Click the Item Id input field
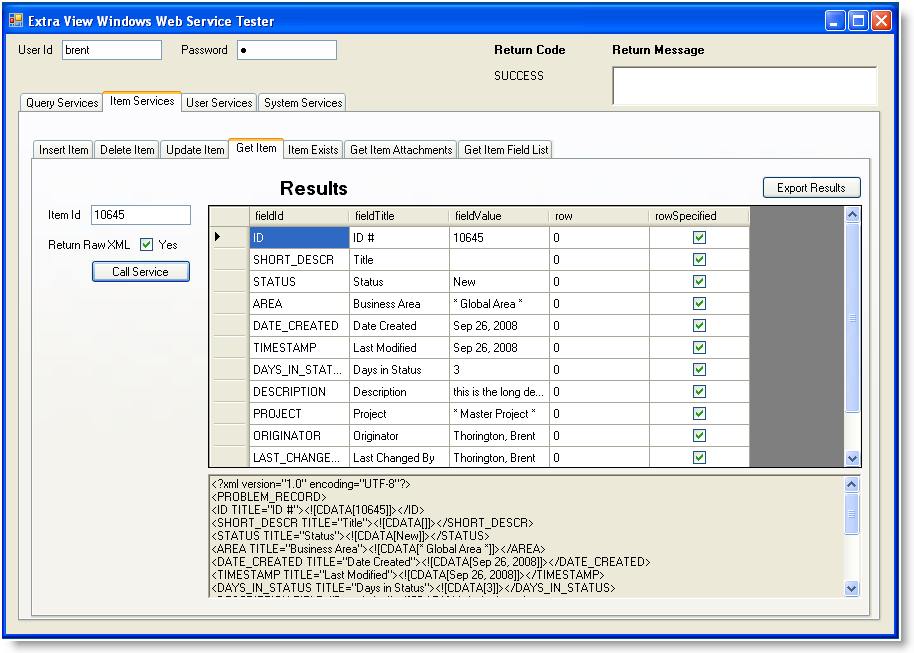 point(140,215)
